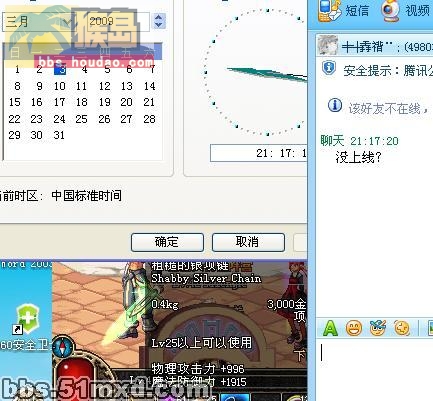
Task: Select day 28 in the calendar
Action: pyautogui.click(x=149, y=119)
